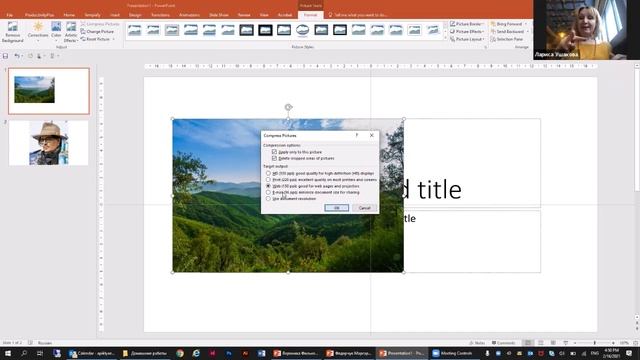Switch to Normal view in status bar
The image size is (640, 360).
pyautogui.click(x=528, y=343)
